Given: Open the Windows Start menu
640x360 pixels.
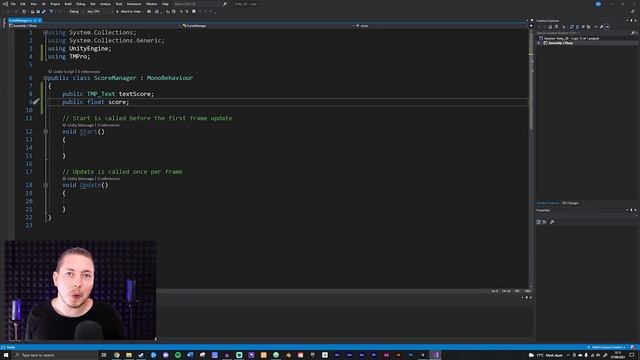Looking at the screenshot, I should 6,355.
